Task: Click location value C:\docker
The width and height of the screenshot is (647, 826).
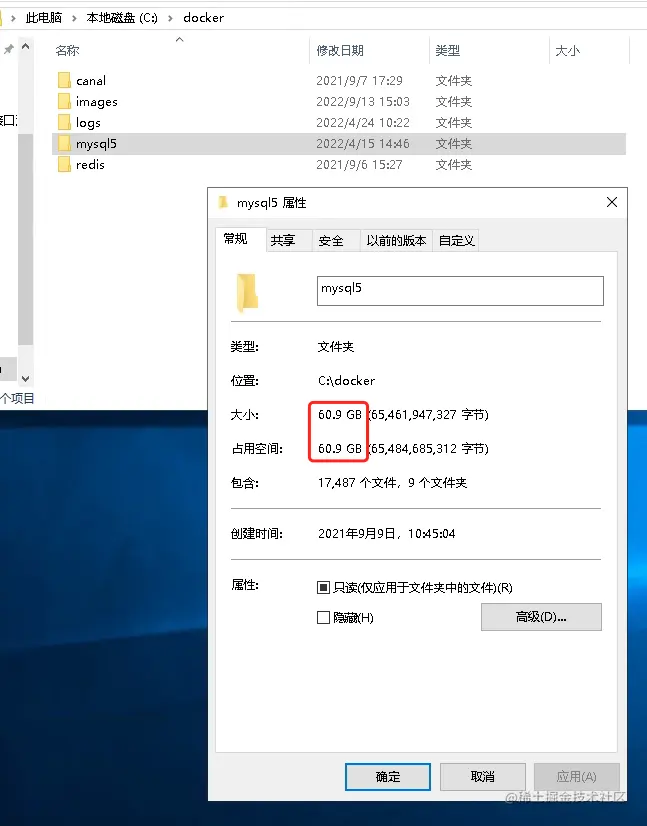Action: 347,380
